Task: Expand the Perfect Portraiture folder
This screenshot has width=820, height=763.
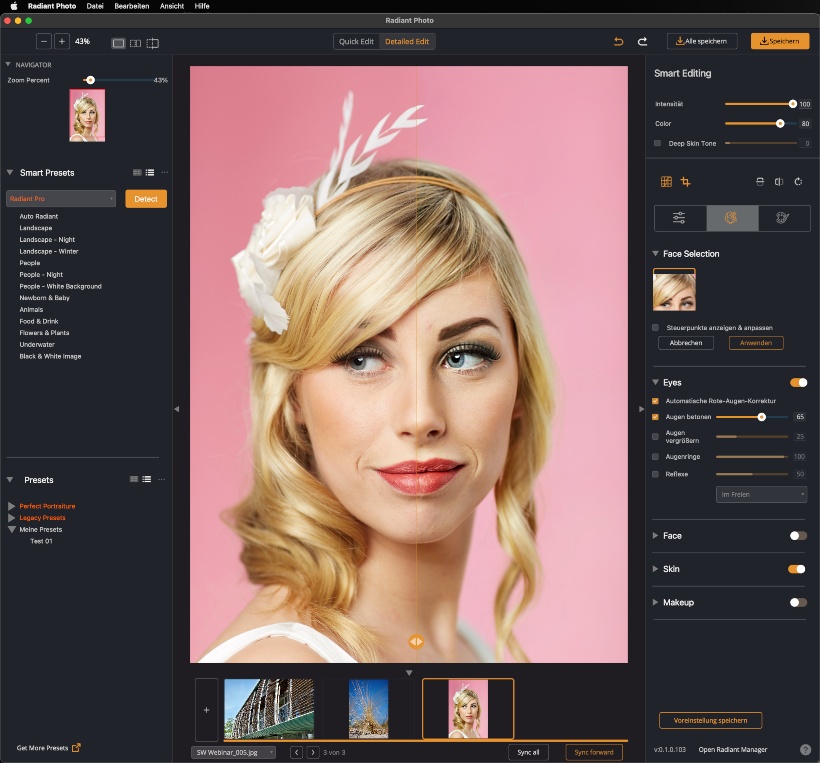Action: click(11, 506)
